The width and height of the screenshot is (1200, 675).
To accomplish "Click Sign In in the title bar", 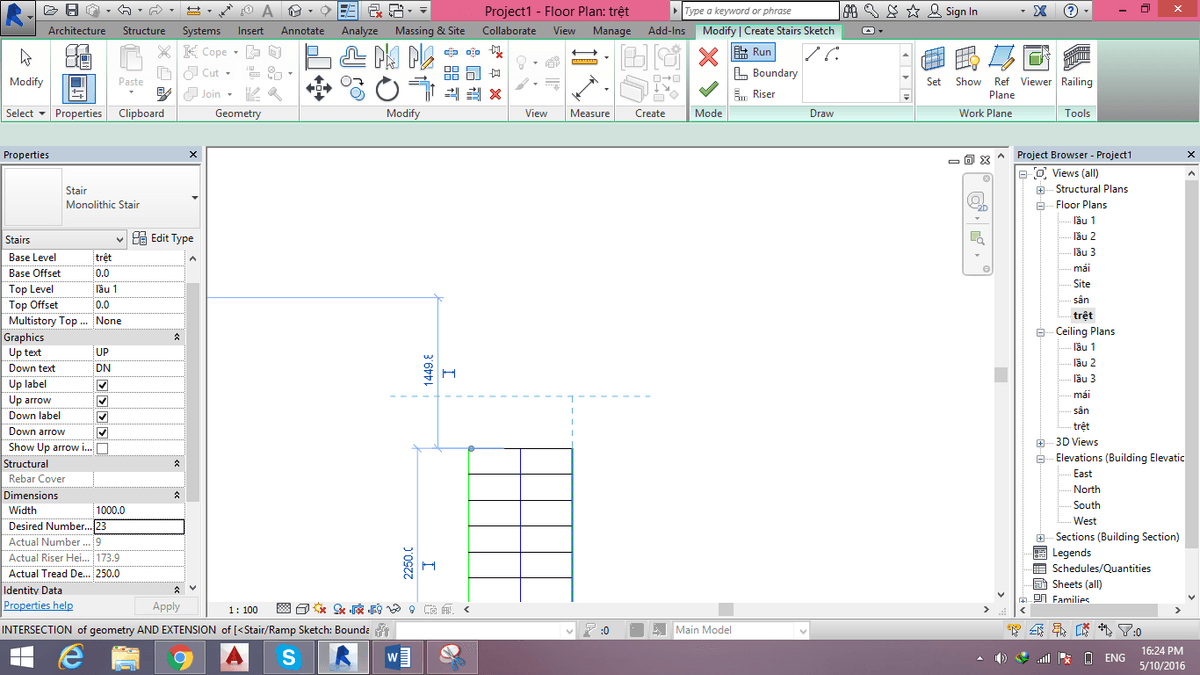I will point(953,11).
